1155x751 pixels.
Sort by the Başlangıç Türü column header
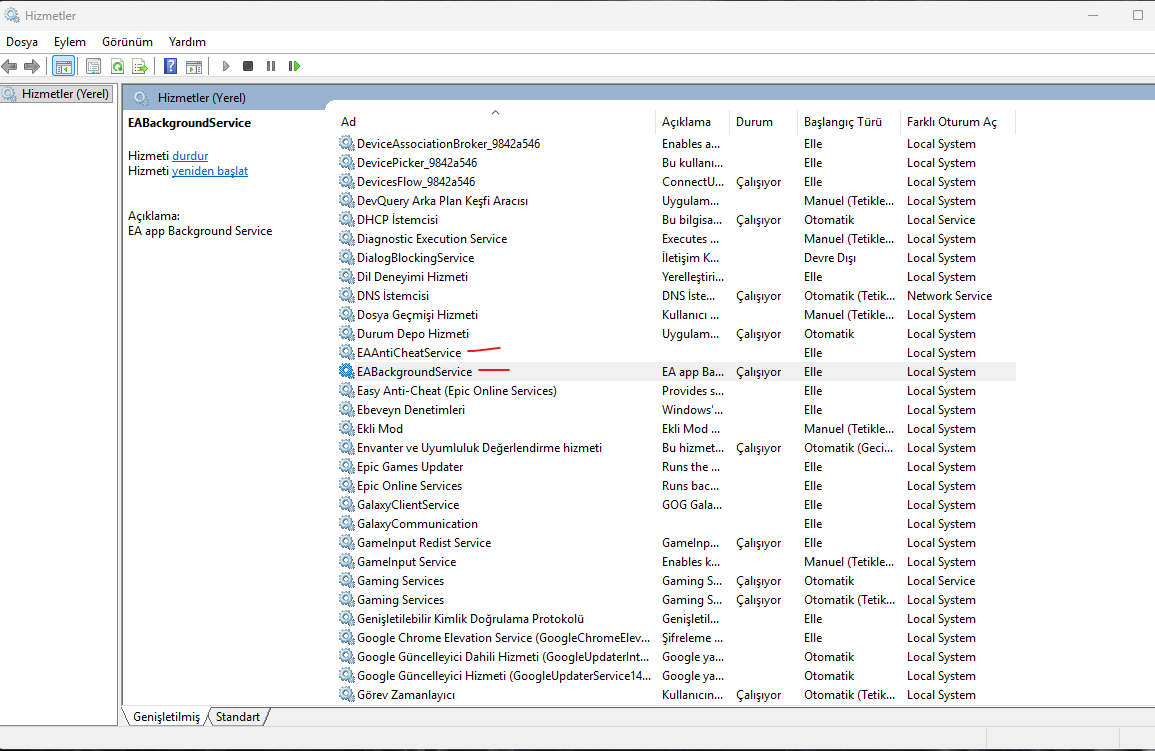(x=849, y=121)
